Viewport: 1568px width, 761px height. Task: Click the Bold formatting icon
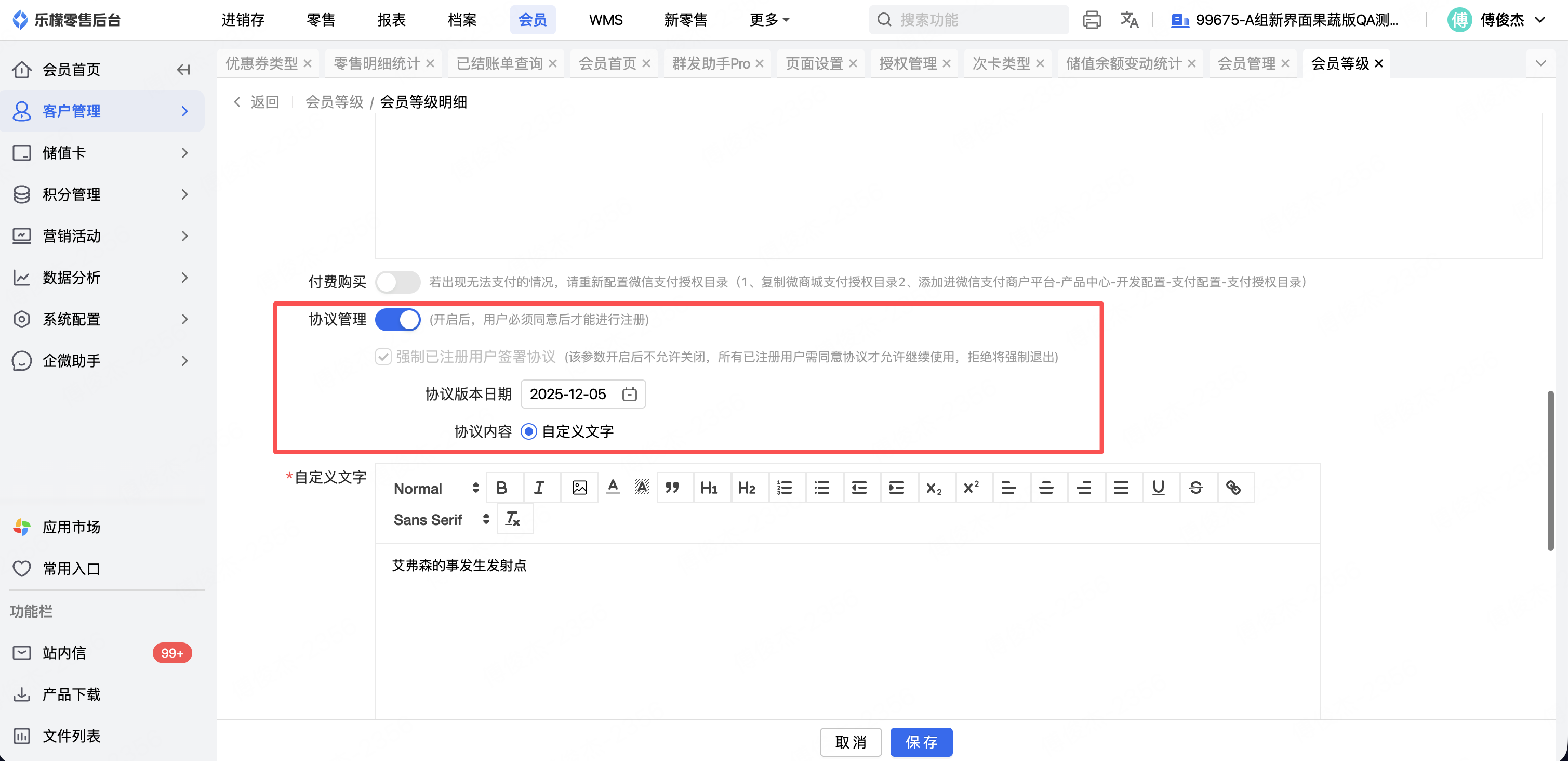coord(501,488)
